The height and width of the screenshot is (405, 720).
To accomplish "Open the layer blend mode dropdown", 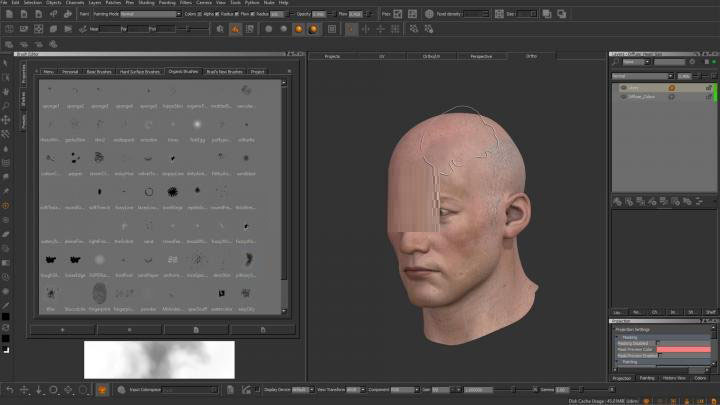I will [x=642, y=76].
